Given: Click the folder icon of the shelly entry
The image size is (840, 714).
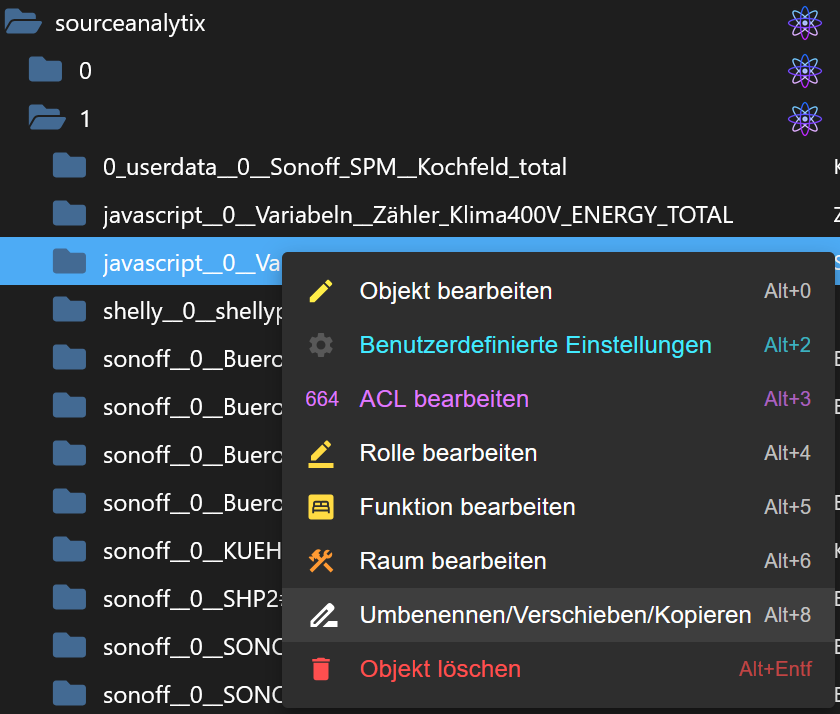Looking at the screenshot, I should (70, 311).
